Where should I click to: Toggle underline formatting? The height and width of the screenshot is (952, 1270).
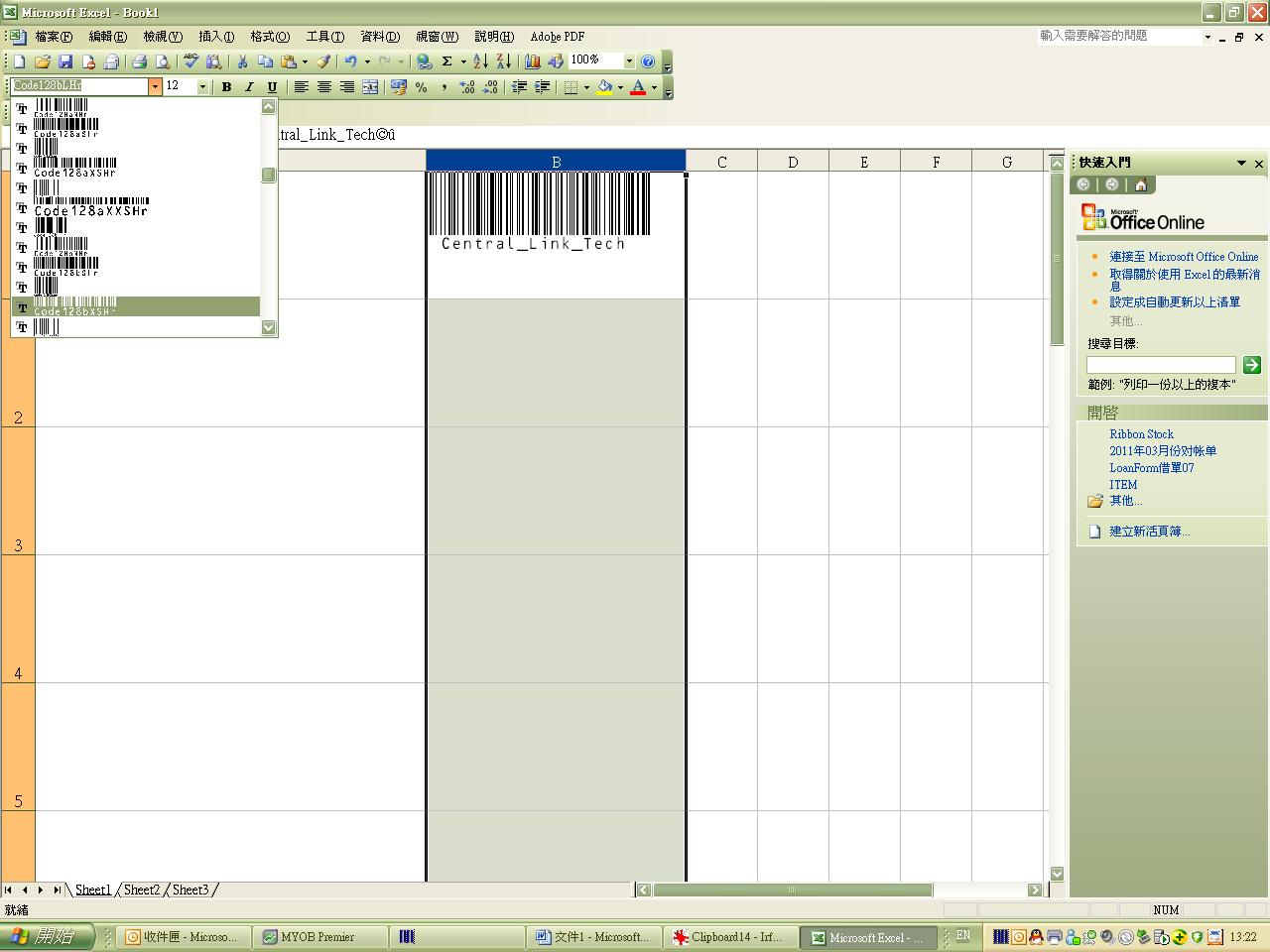(x=272, y=87)
